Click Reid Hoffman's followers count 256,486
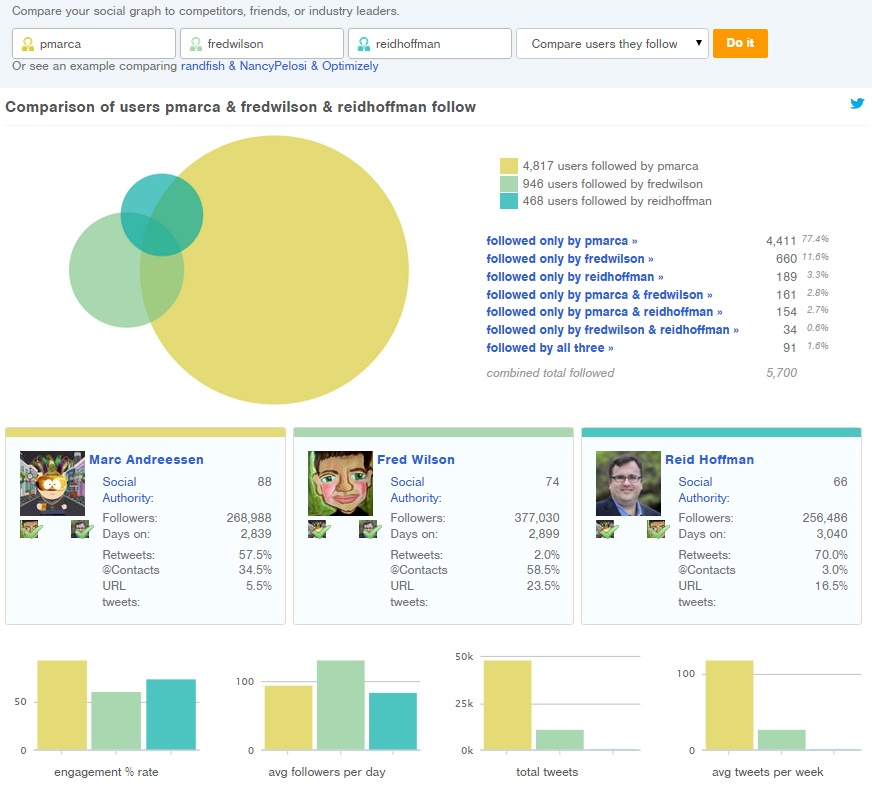This screenshot has height=785, width=872. pos(825,518)
